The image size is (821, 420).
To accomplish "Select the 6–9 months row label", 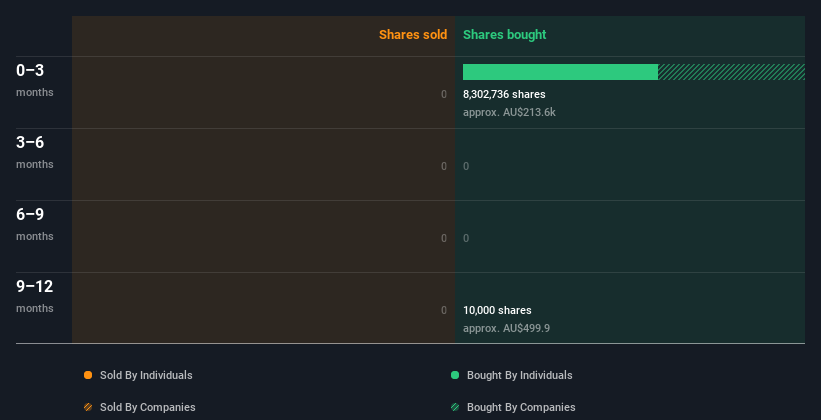I will point(35,224).
